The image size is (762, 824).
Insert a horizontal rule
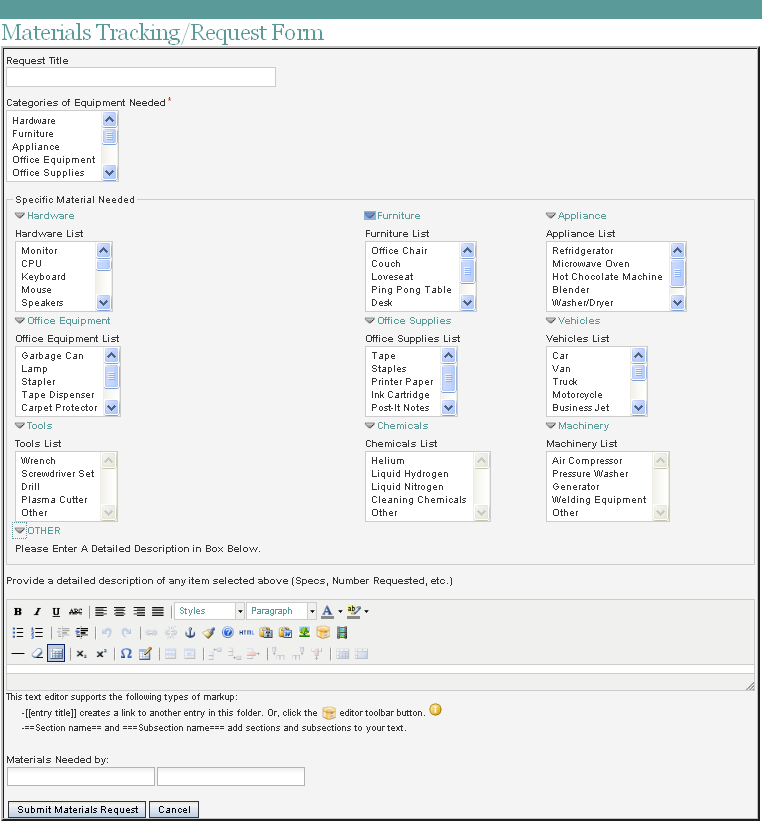(18, 654)
